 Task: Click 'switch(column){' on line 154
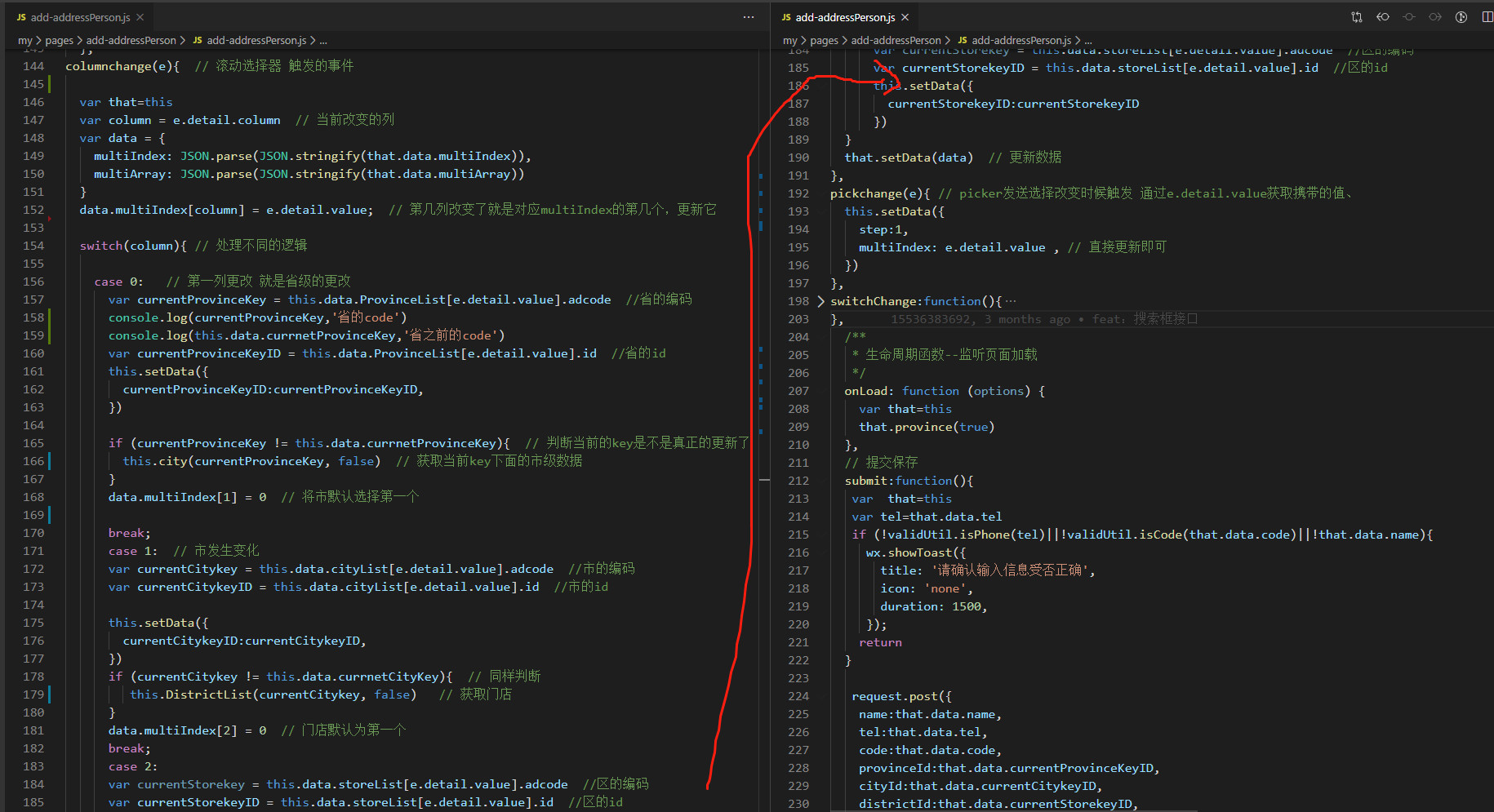[133, 246]
